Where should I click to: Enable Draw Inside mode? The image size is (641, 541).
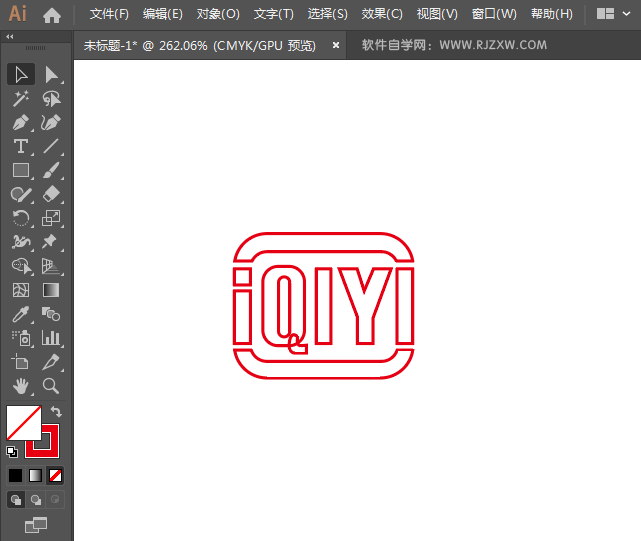pyautogui.click(x=55, y=500)
